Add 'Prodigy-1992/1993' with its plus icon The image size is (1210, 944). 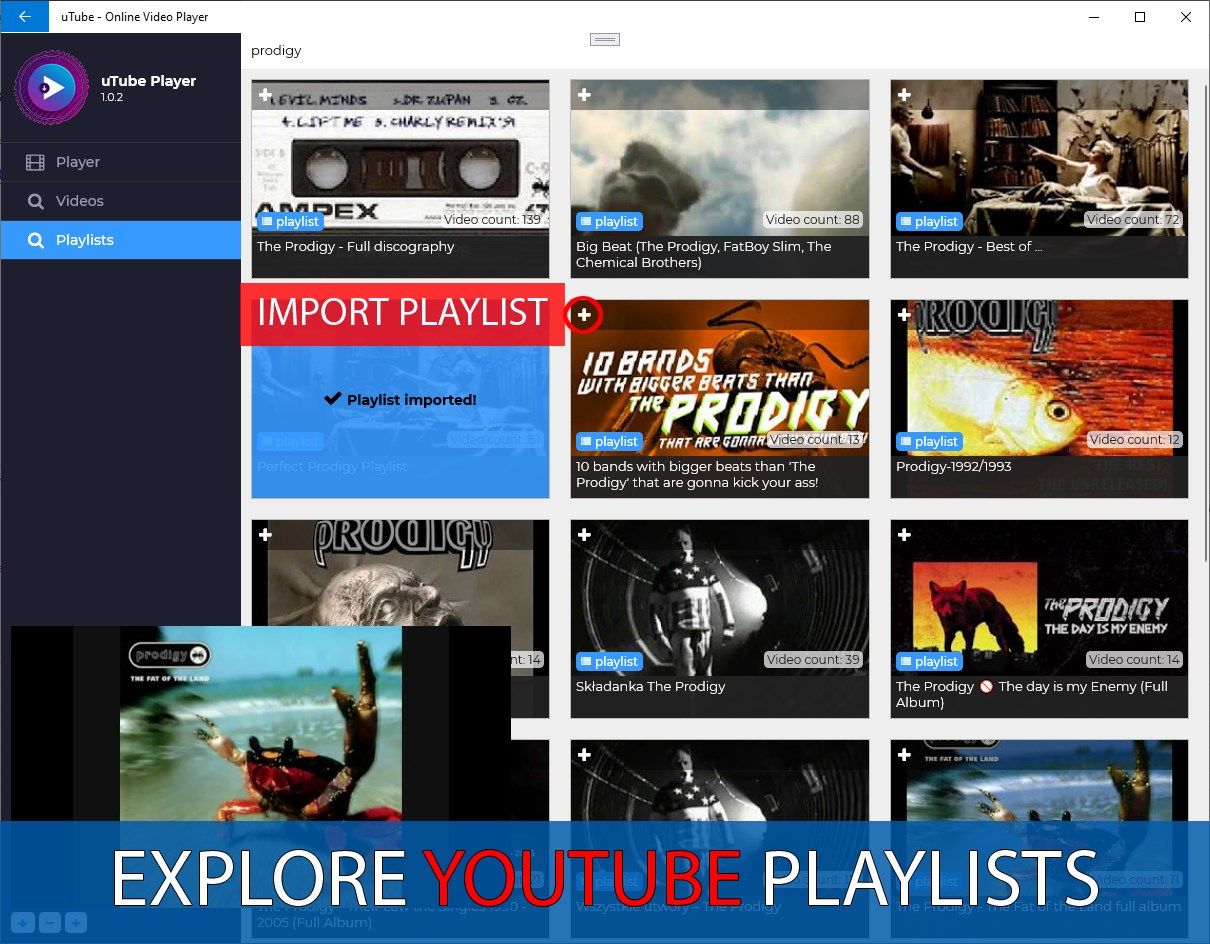pyautogui.click(x=904, y=315)
